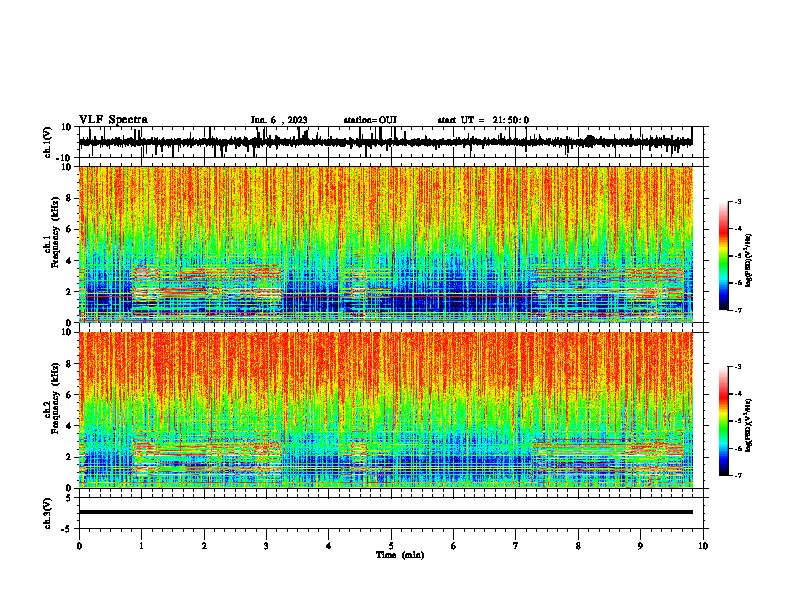
Task: Click the "VLF Spectra" title text
Action: coord(113,120)
